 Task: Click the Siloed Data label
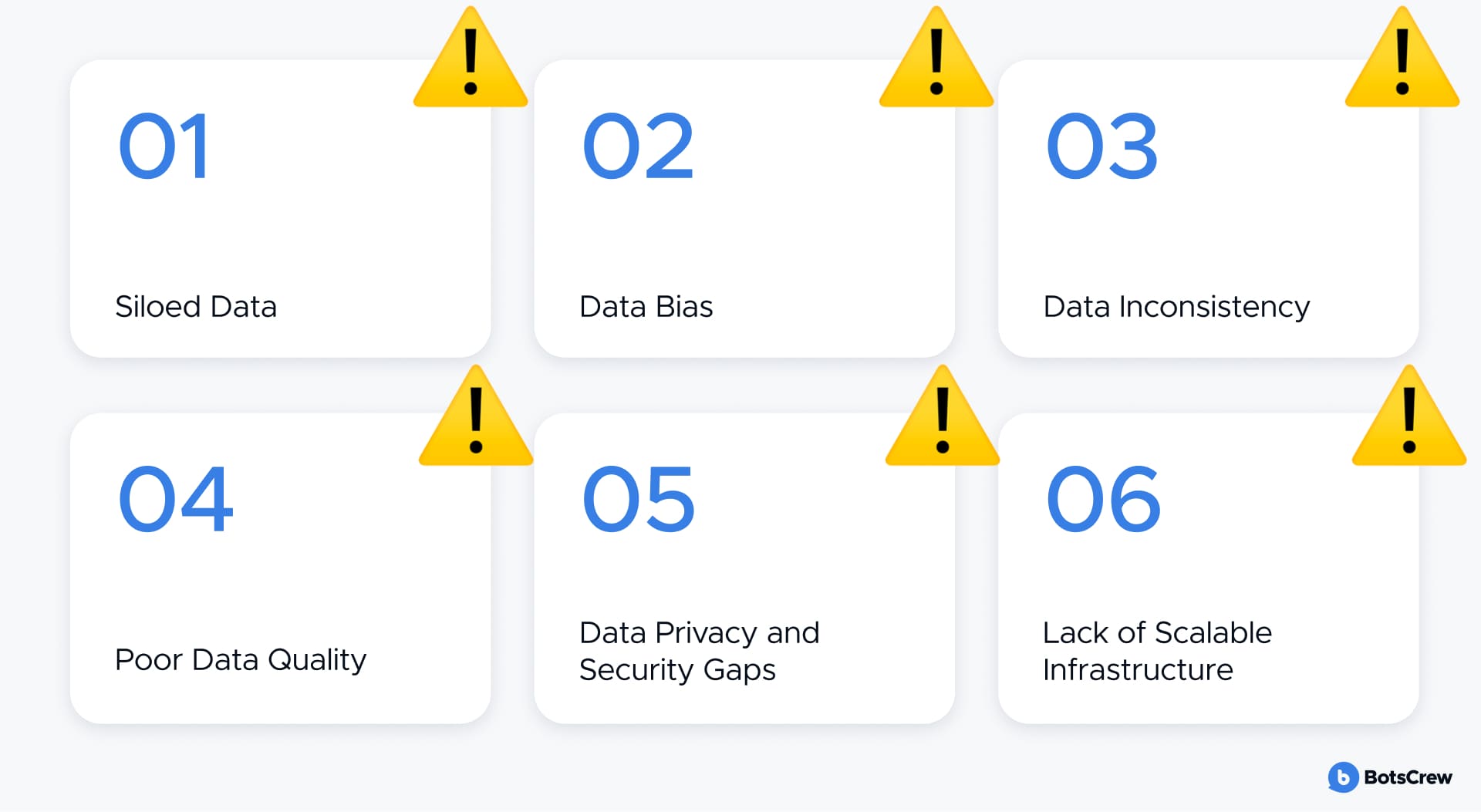196,307
